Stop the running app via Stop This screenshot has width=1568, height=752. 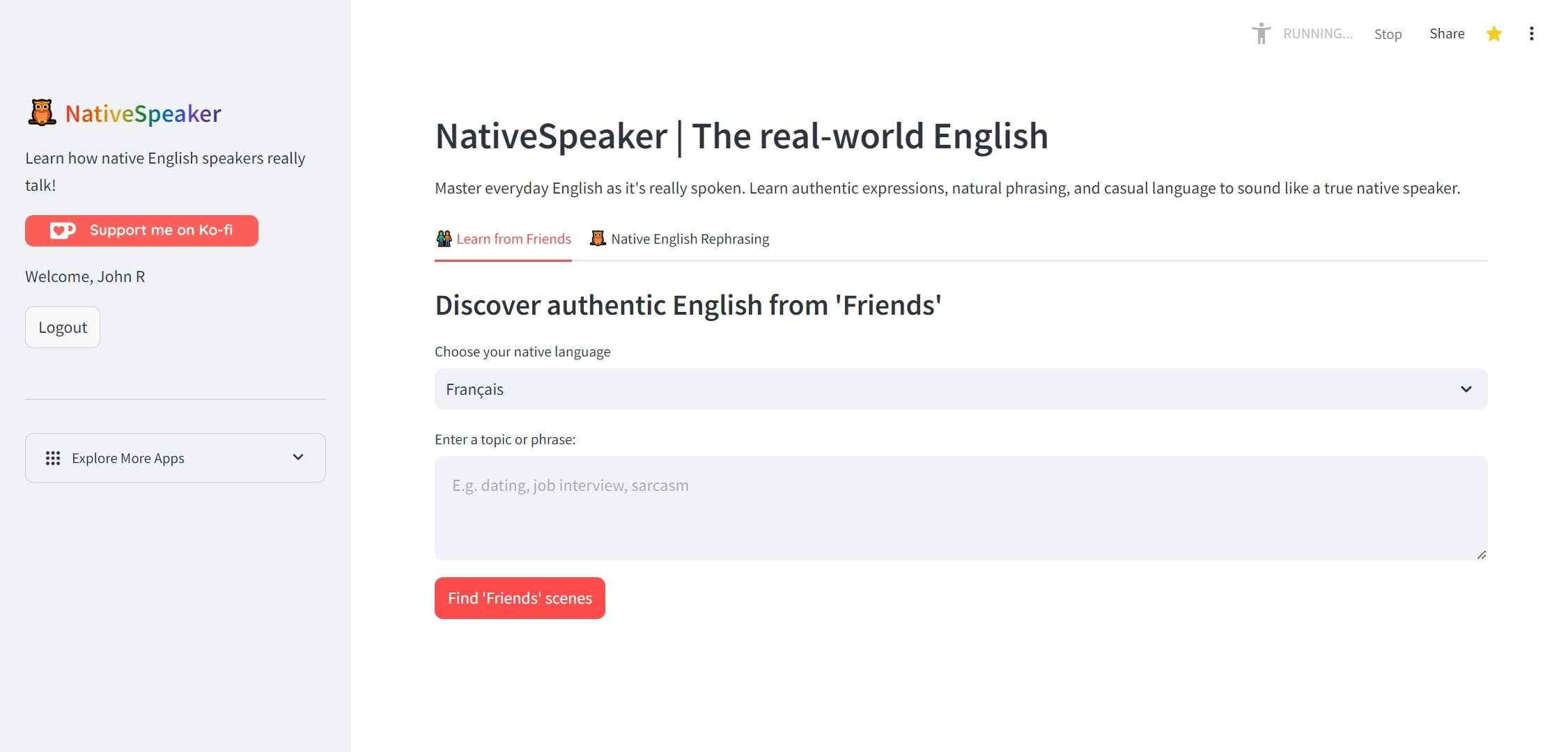point(1388,34)
